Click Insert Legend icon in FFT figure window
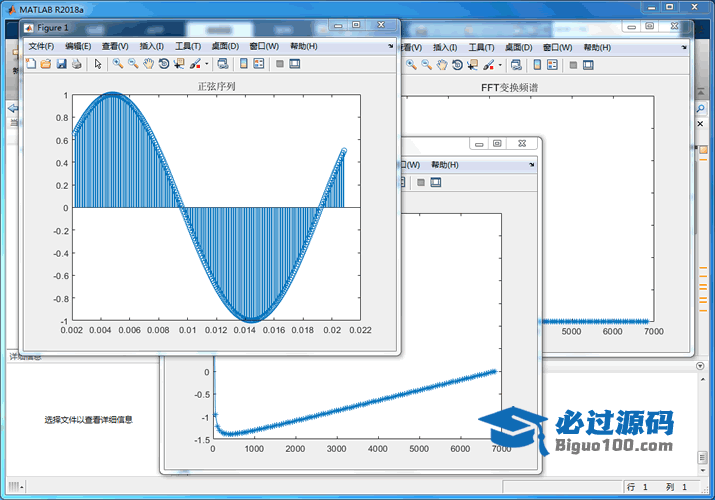The width and height of the screenshot is (715, 500). 552,65
